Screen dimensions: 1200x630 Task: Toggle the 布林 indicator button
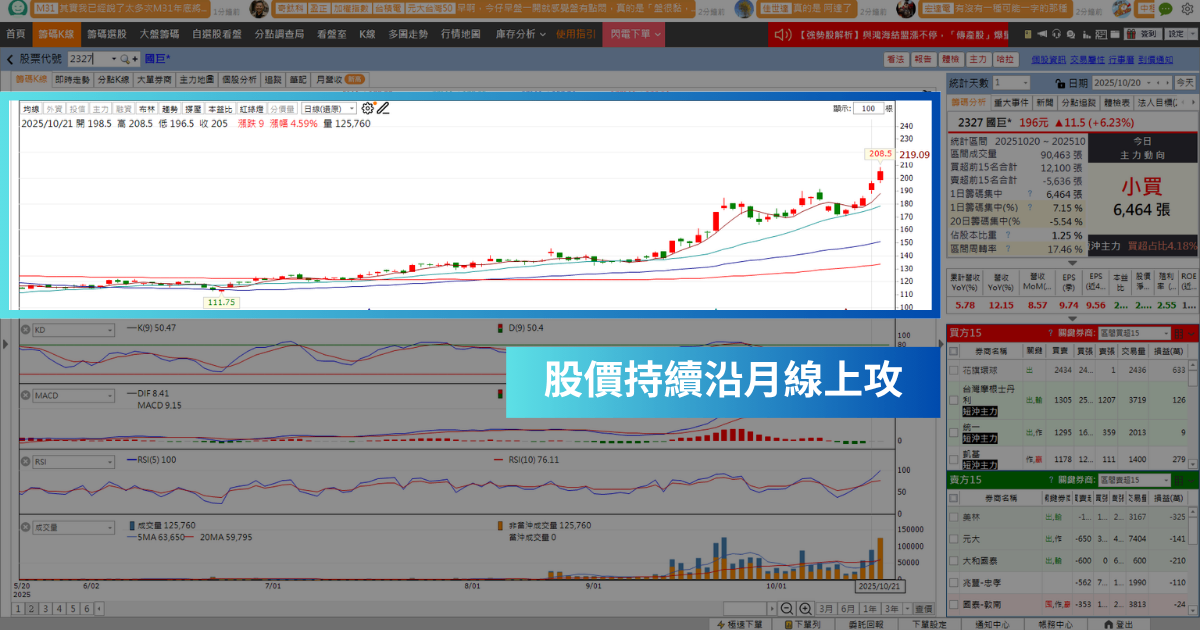click(148, 108)
